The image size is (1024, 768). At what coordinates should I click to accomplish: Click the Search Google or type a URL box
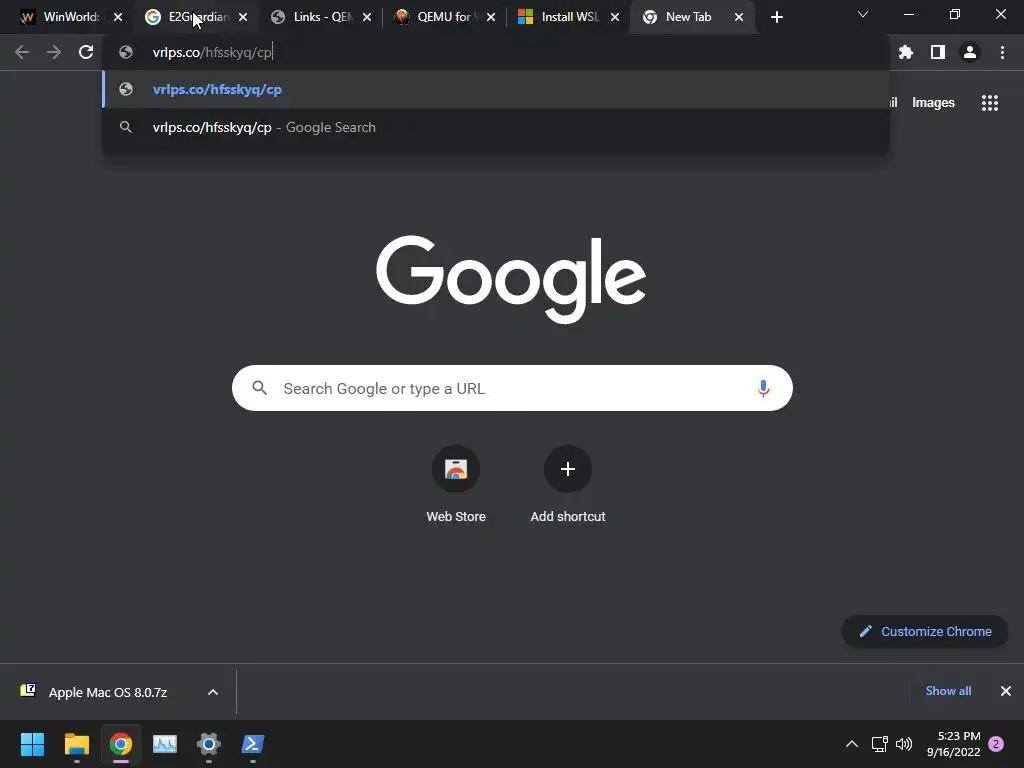click(x=512, y=389)
